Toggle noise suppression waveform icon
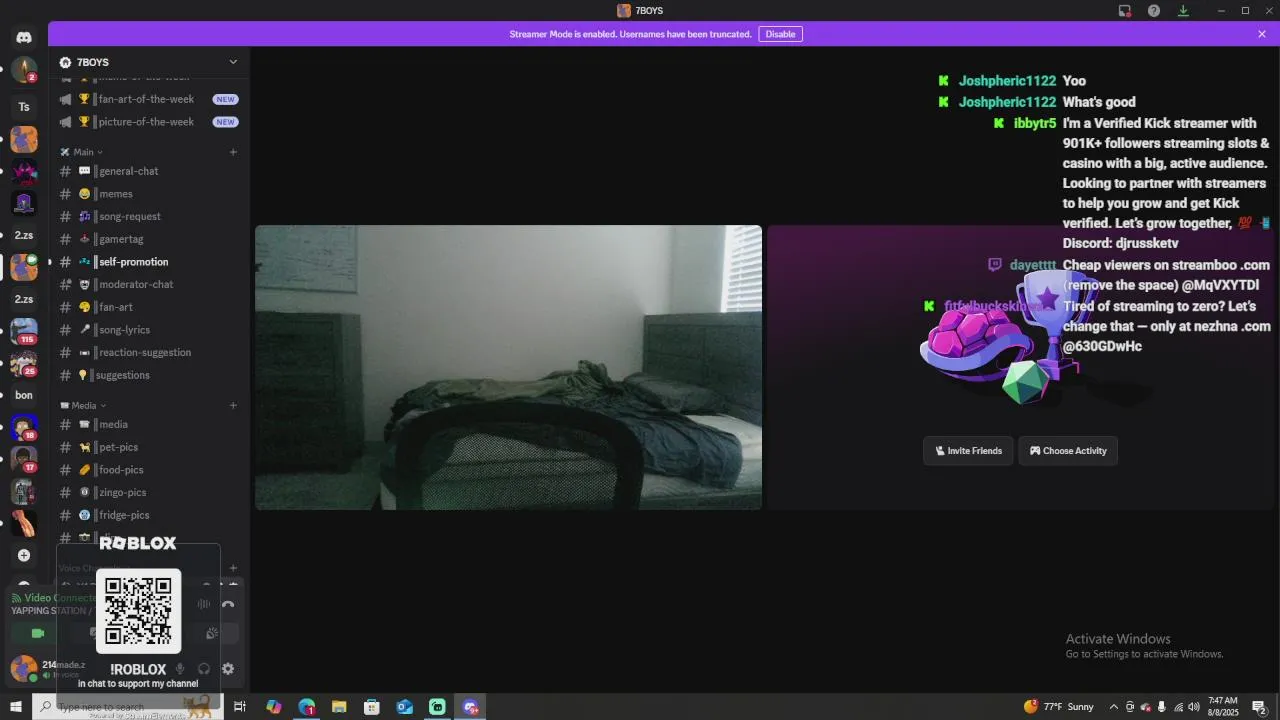The height and width of the screenshot is (720, 1280). tap(204, 604)
